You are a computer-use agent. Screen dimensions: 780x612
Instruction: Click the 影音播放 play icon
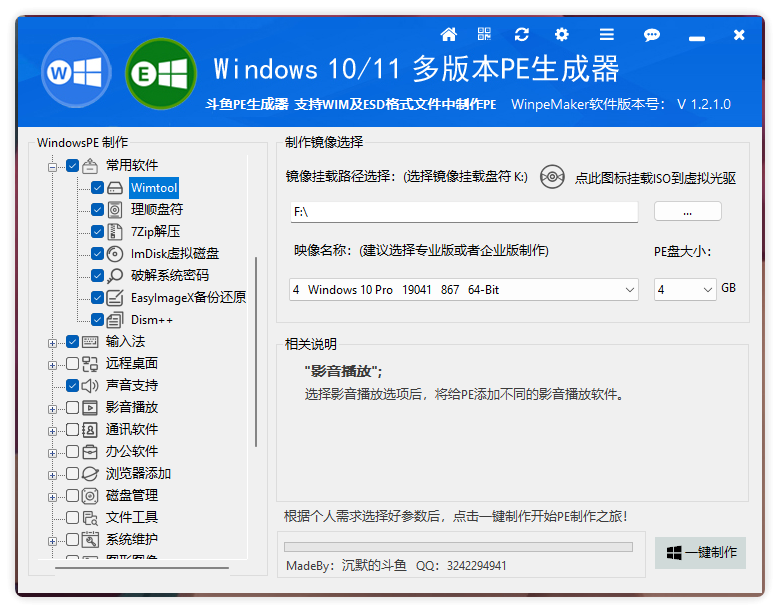(x=90, y=408)
